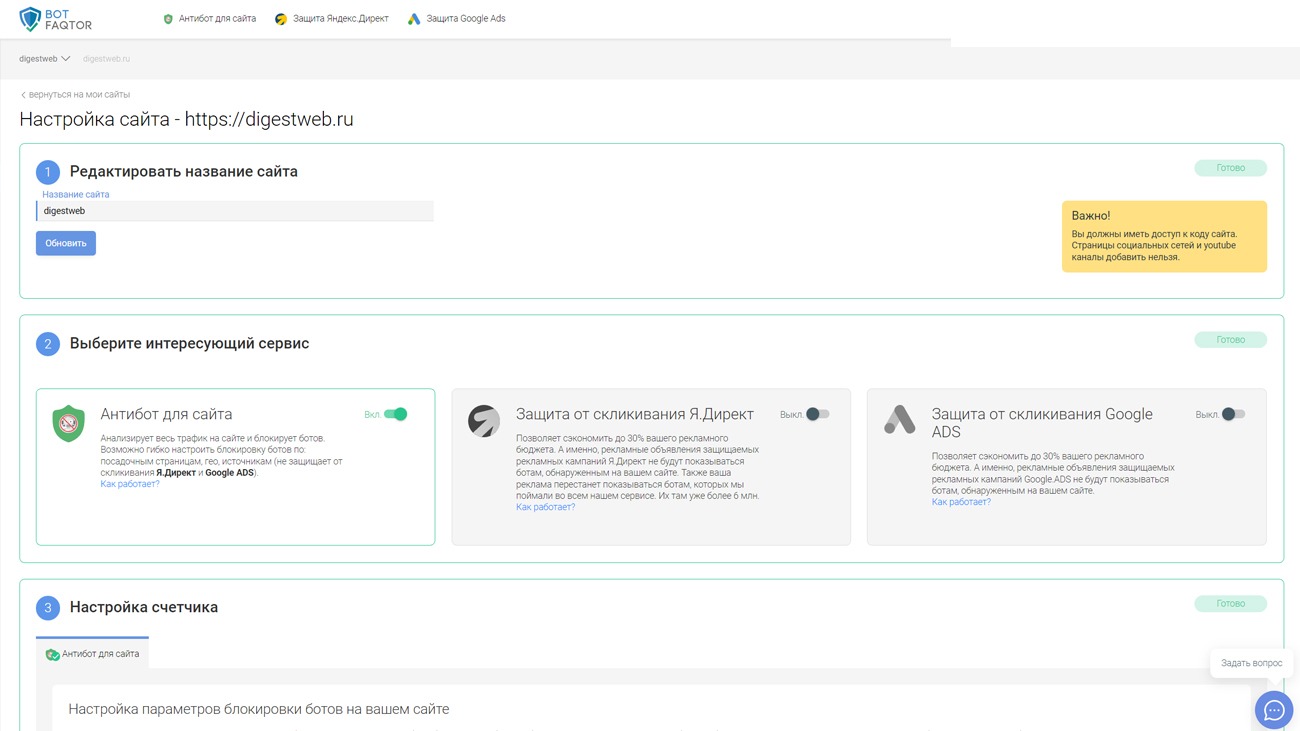
Task: Open Антибот для сайта in top menu
Action: point(209,19)
